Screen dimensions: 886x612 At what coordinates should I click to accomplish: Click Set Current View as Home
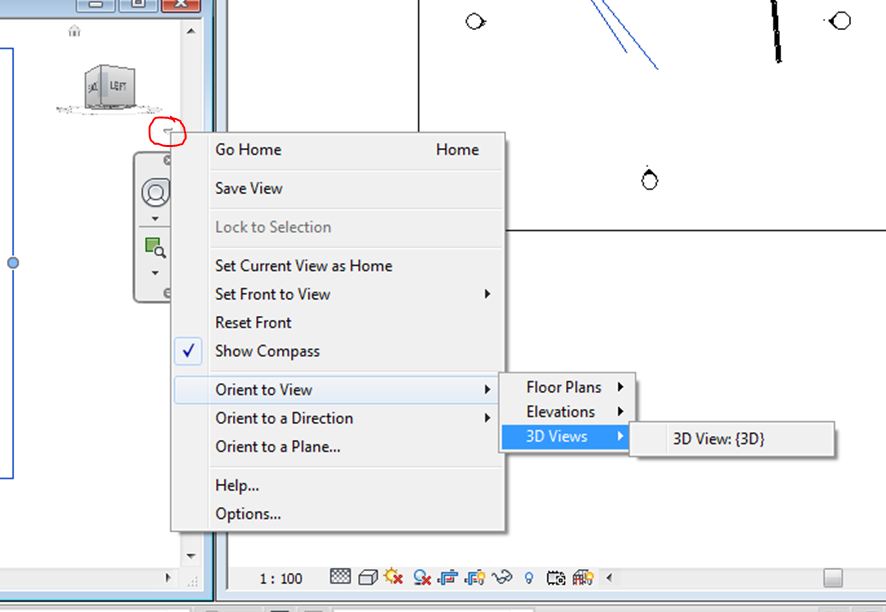[338, 266]
